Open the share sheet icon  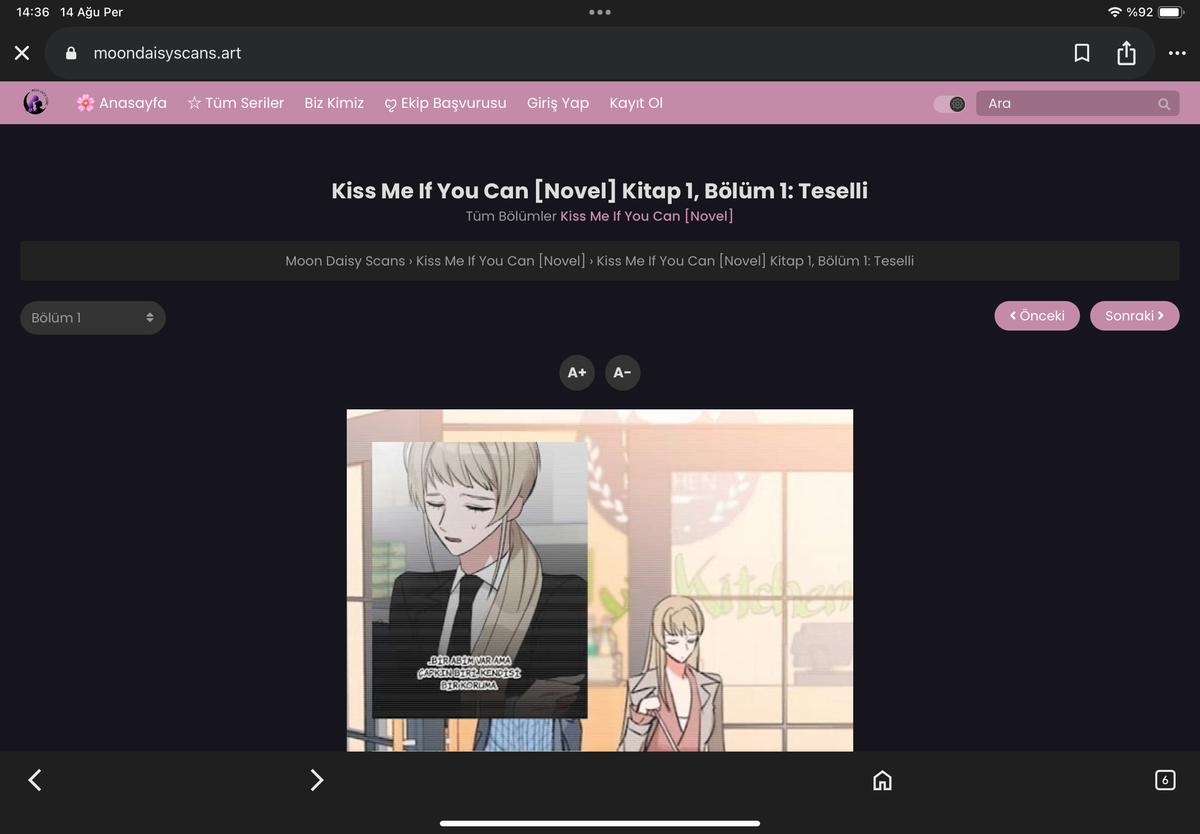1126,52
